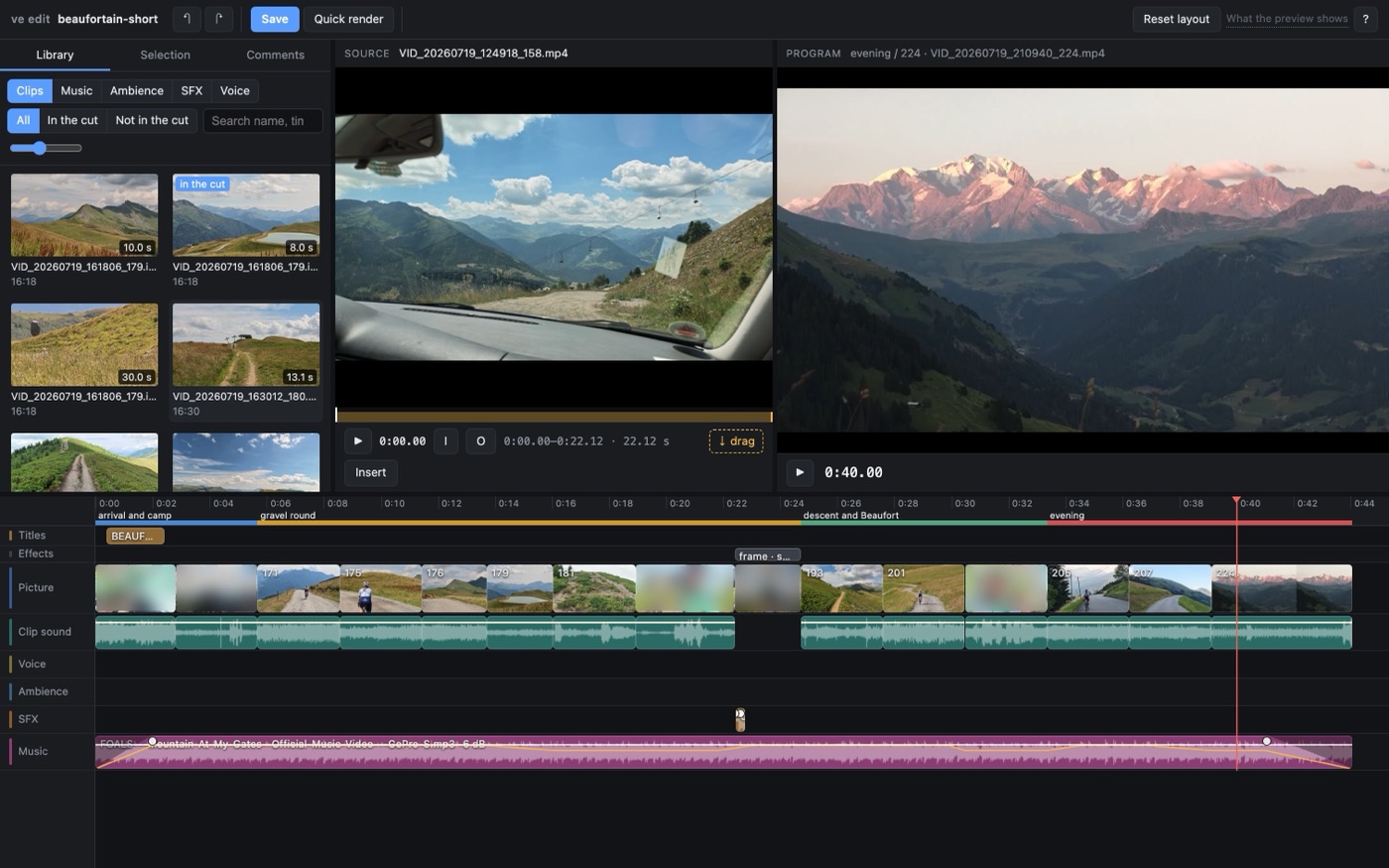
Task: Select the 'frame · s...' effect clip
Action: (x=767, y=556)
